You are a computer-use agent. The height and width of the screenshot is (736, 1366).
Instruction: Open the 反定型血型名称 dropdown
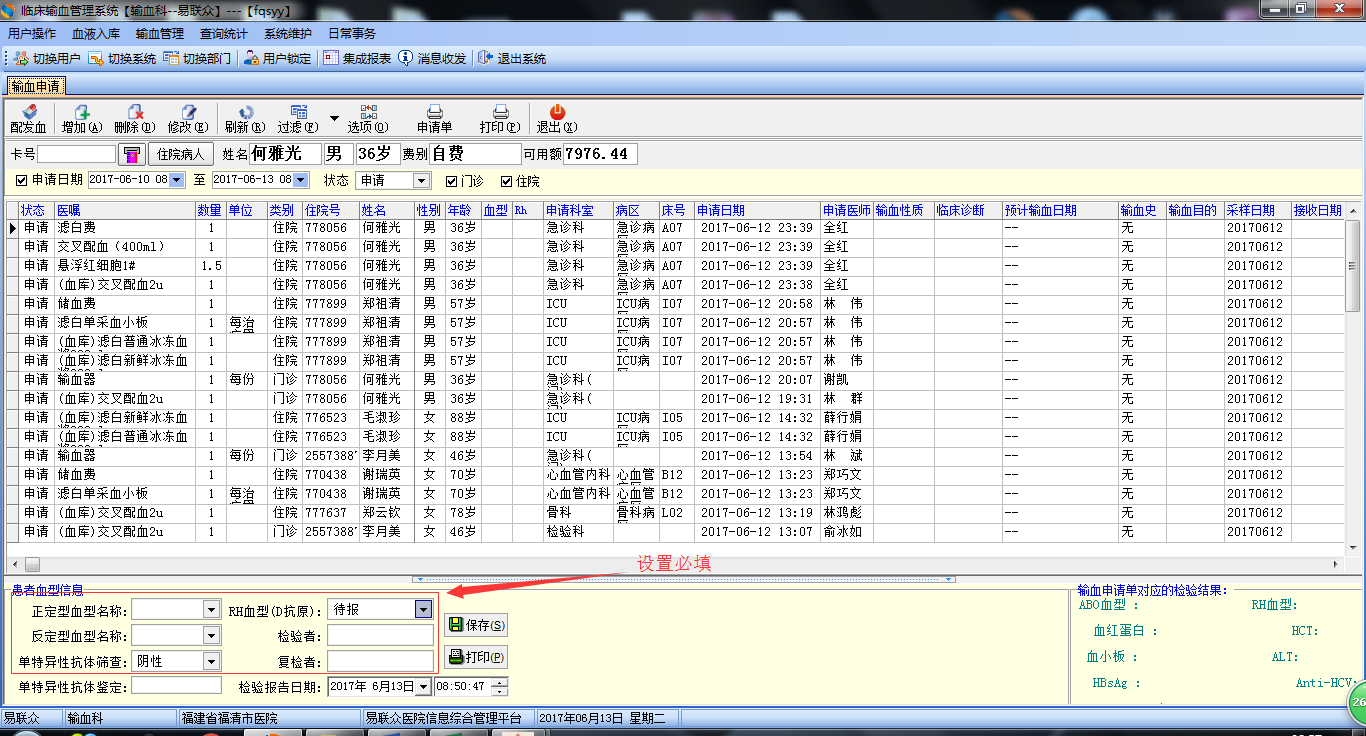point(210,635)
